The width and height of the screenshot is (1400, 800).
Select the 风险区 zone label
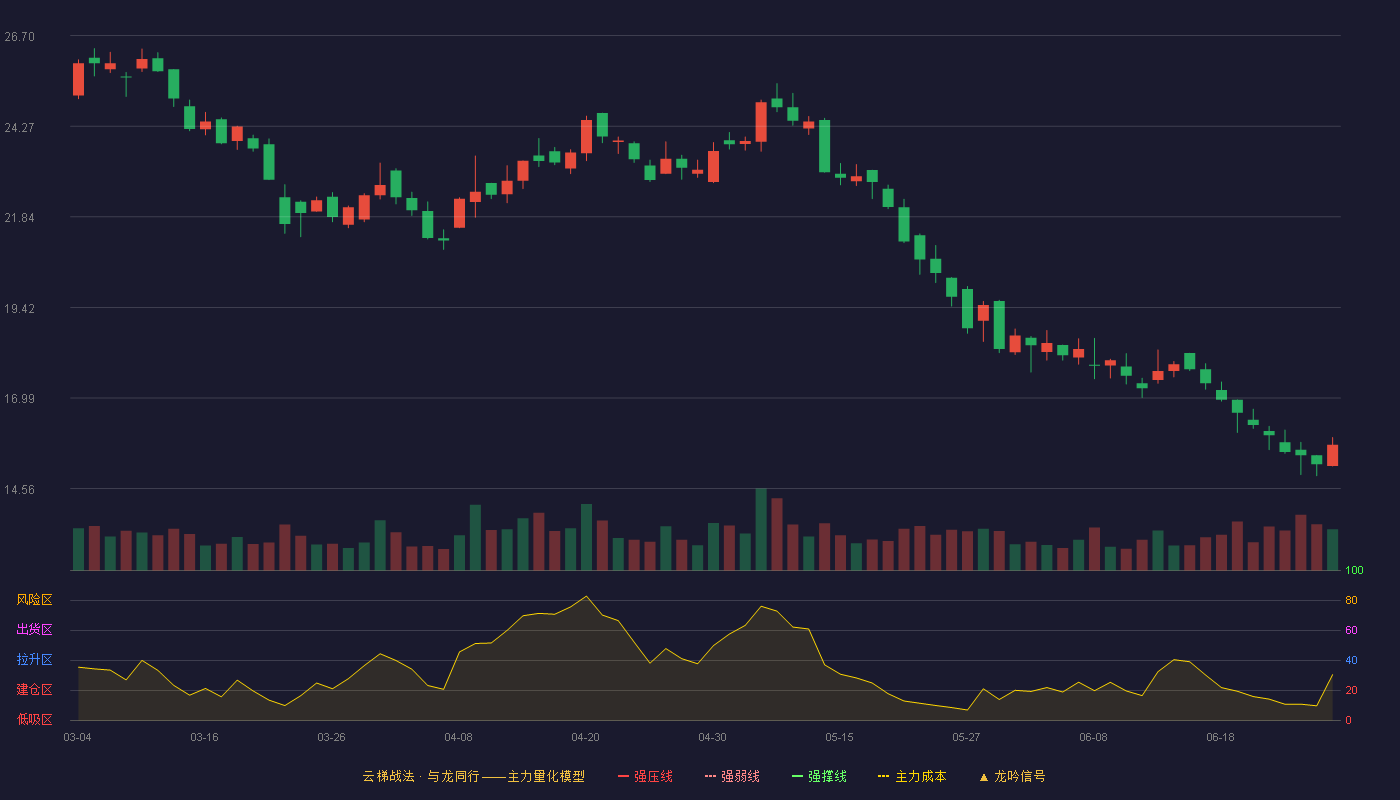click(34, 600)
